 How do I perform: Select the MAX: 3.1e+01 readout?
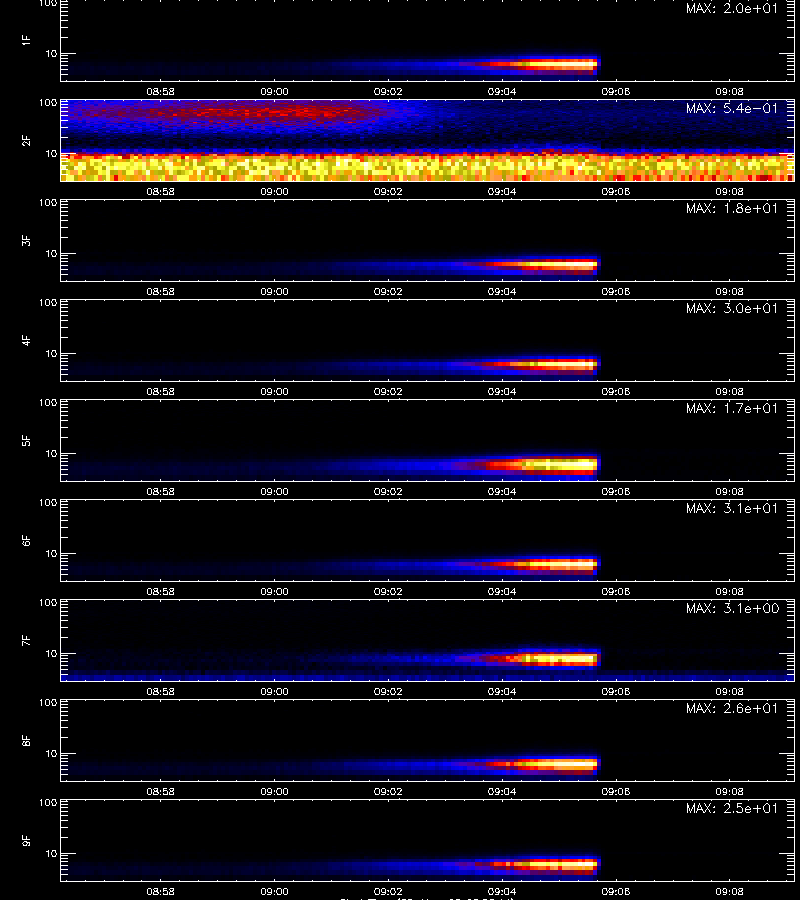(732, 509)
